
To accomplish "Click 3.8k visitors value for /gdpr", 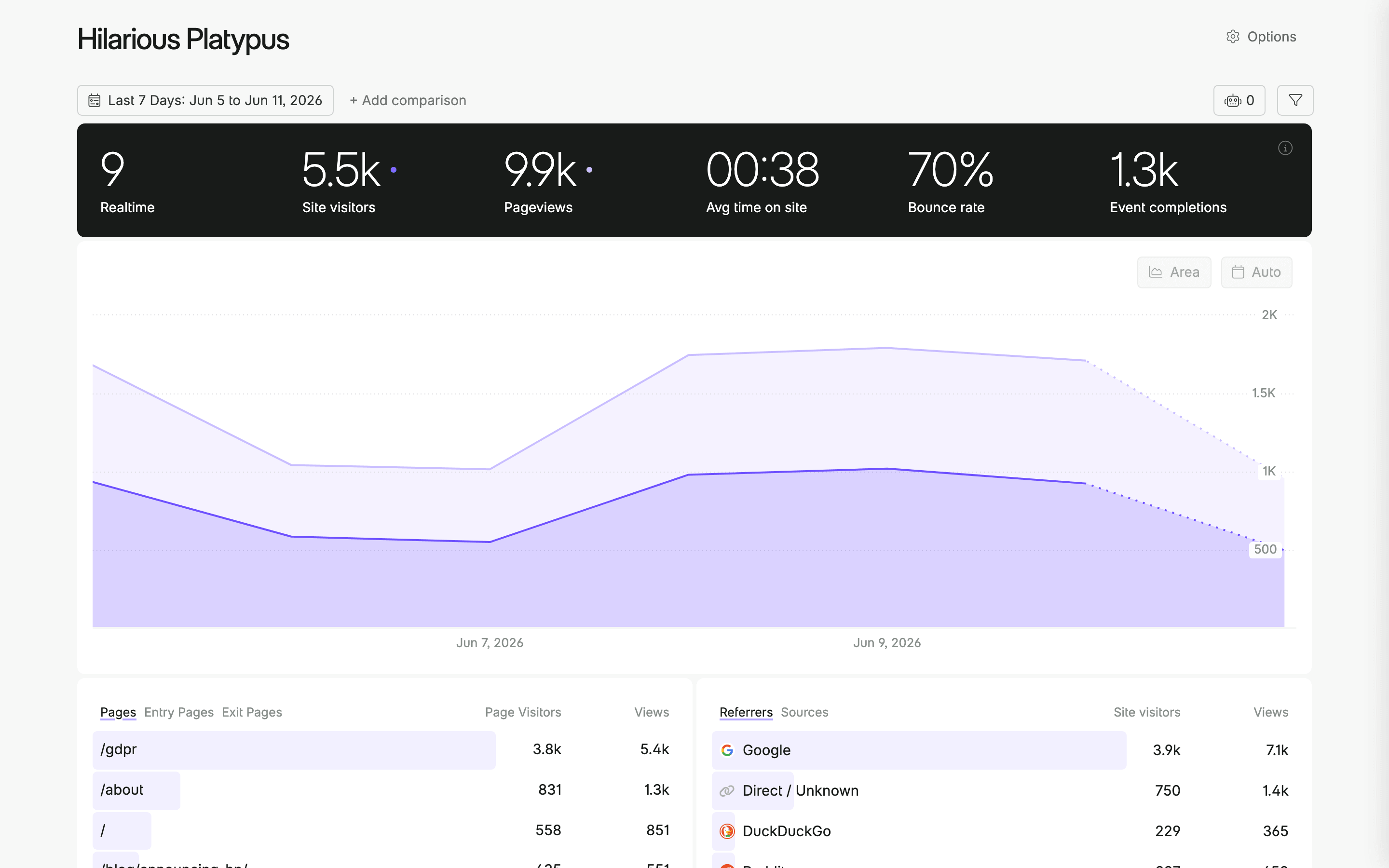I will pos(547,749).
